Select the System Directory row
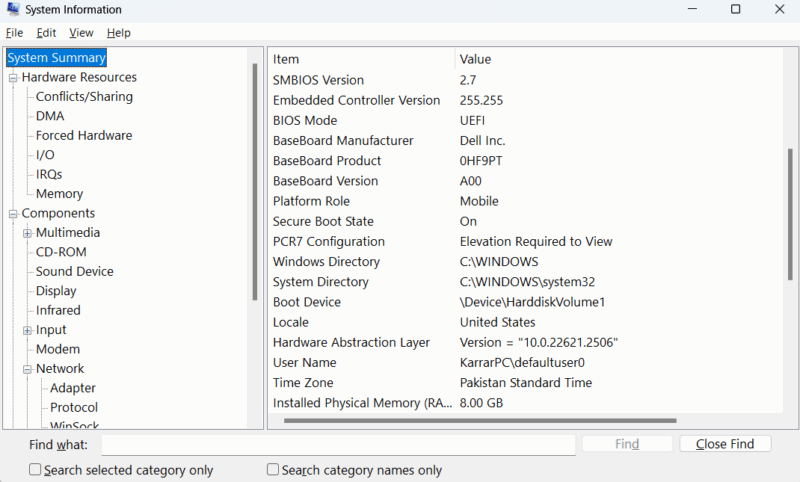The width and height of the screenshot is (800, 482). click(x=526, y=282)
